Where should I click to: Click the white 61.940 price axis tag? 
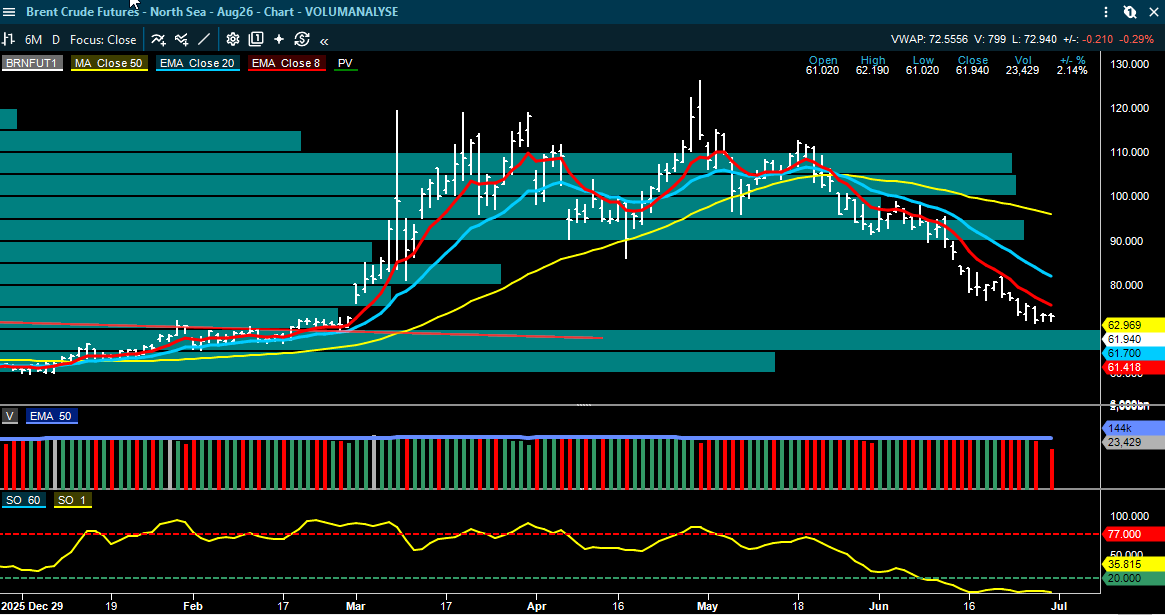[x=1132, y=339]
